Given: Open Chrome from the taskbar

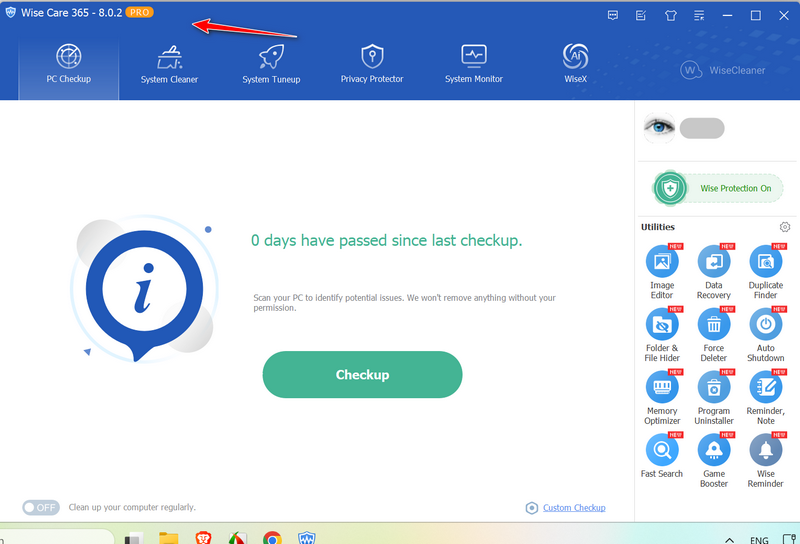Looking at the screenshot, I should tap(272, 538).
